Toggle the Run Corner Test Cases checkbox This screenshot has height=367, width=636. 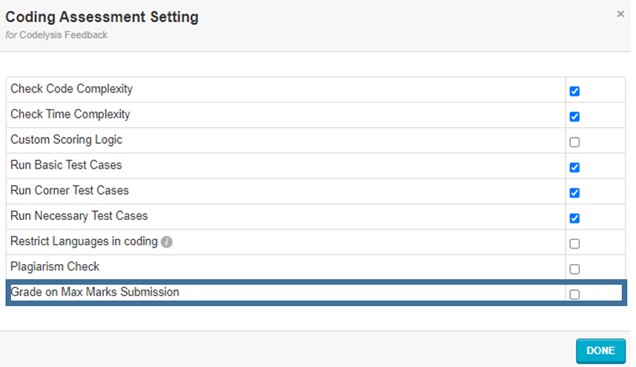pos(574,193)
